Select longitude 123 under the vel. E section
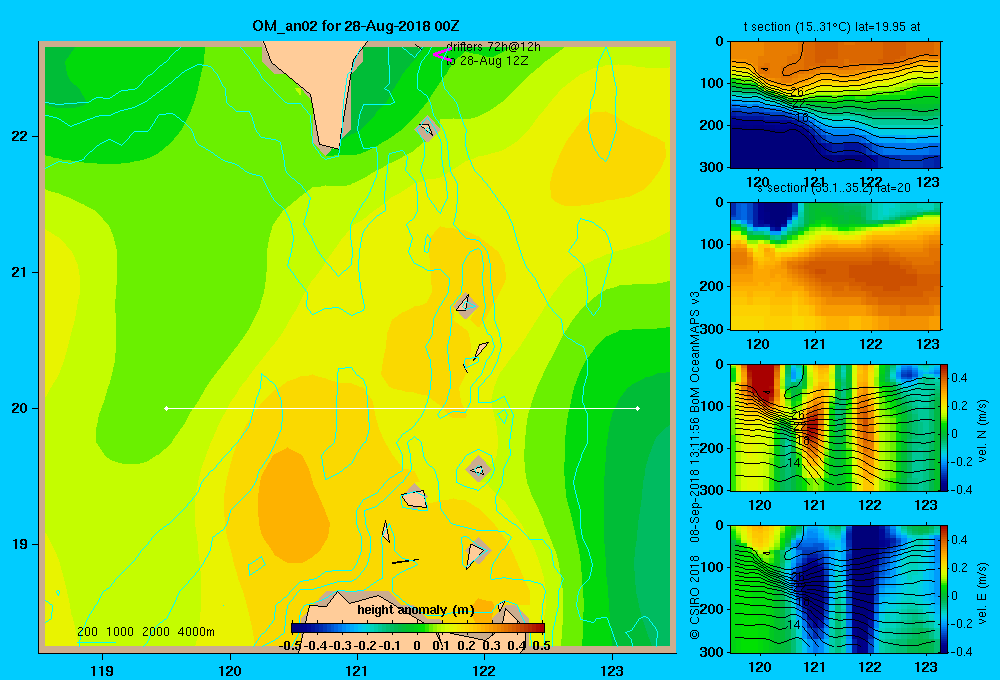 click(925, 667)
